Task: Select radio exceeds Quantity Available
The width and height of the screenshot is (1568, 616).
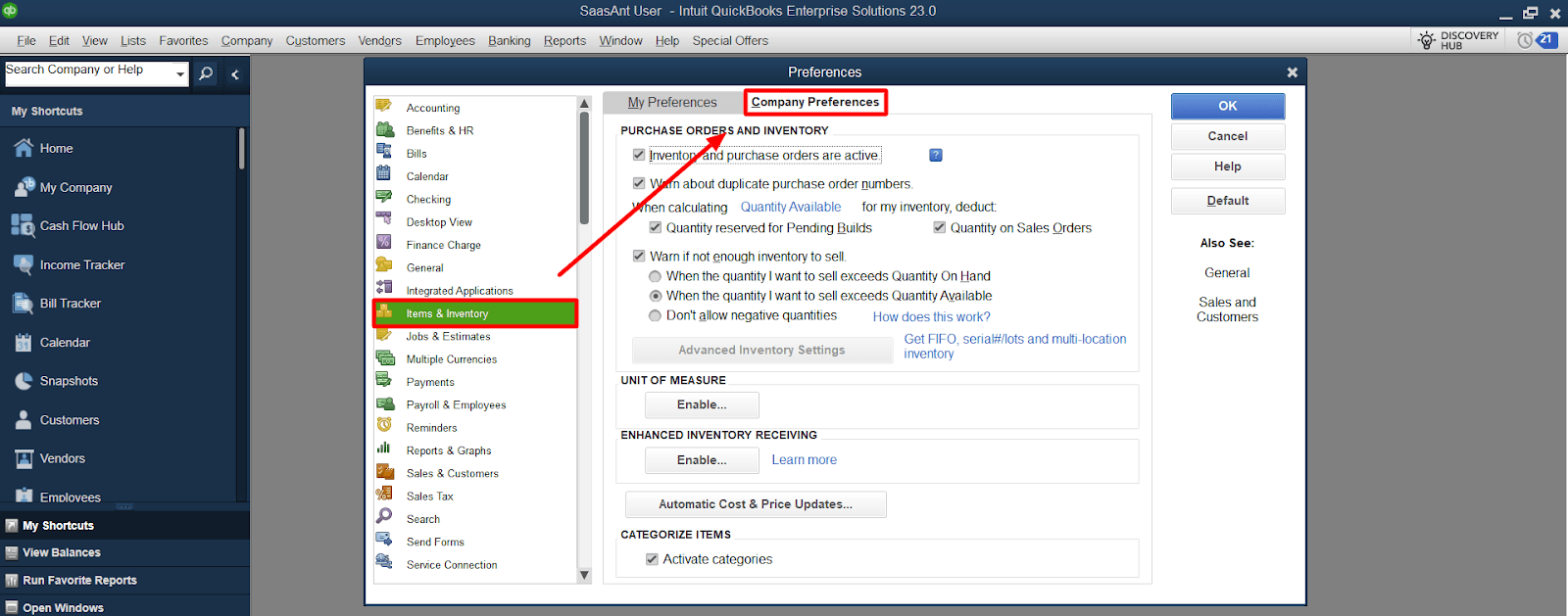Action: 656,296
